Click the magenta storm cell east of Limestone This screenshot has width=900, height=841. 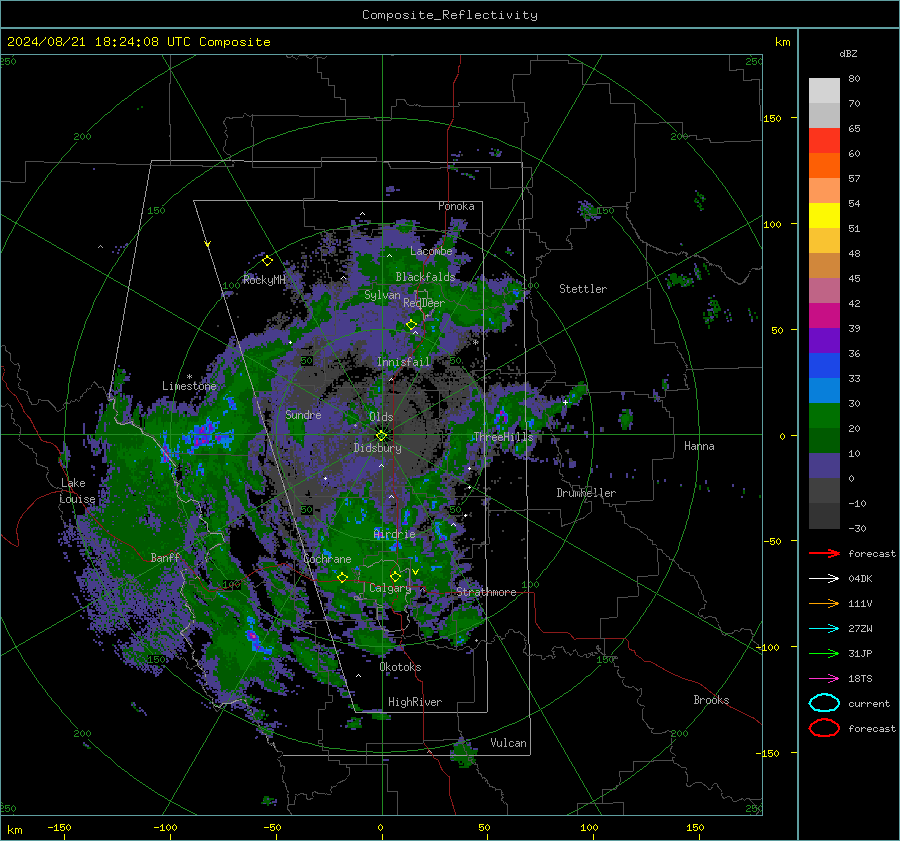coord(204,435)
